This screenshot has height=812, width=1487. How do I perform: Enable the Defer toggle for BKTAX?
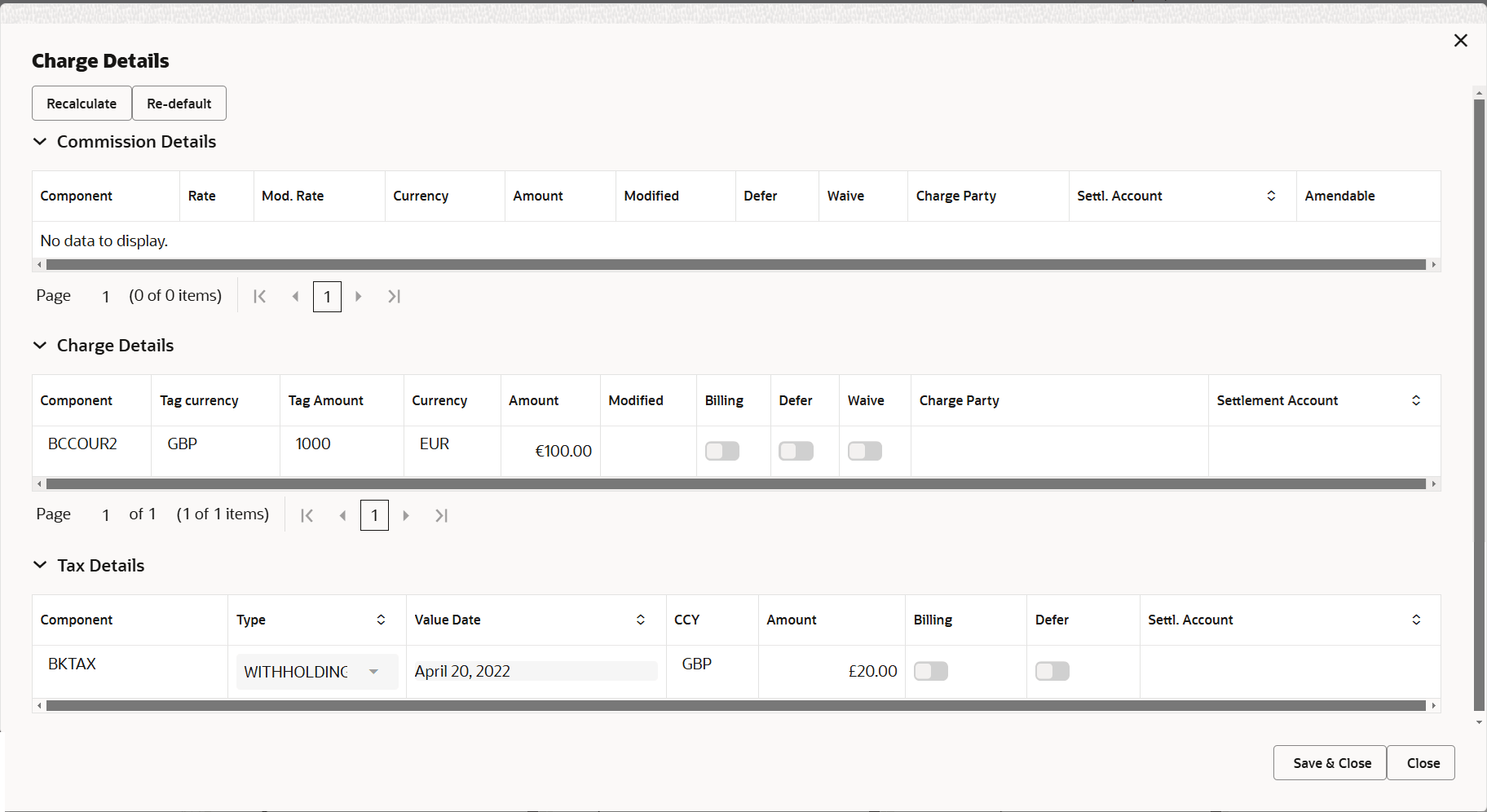click(x=1052, y=670)
